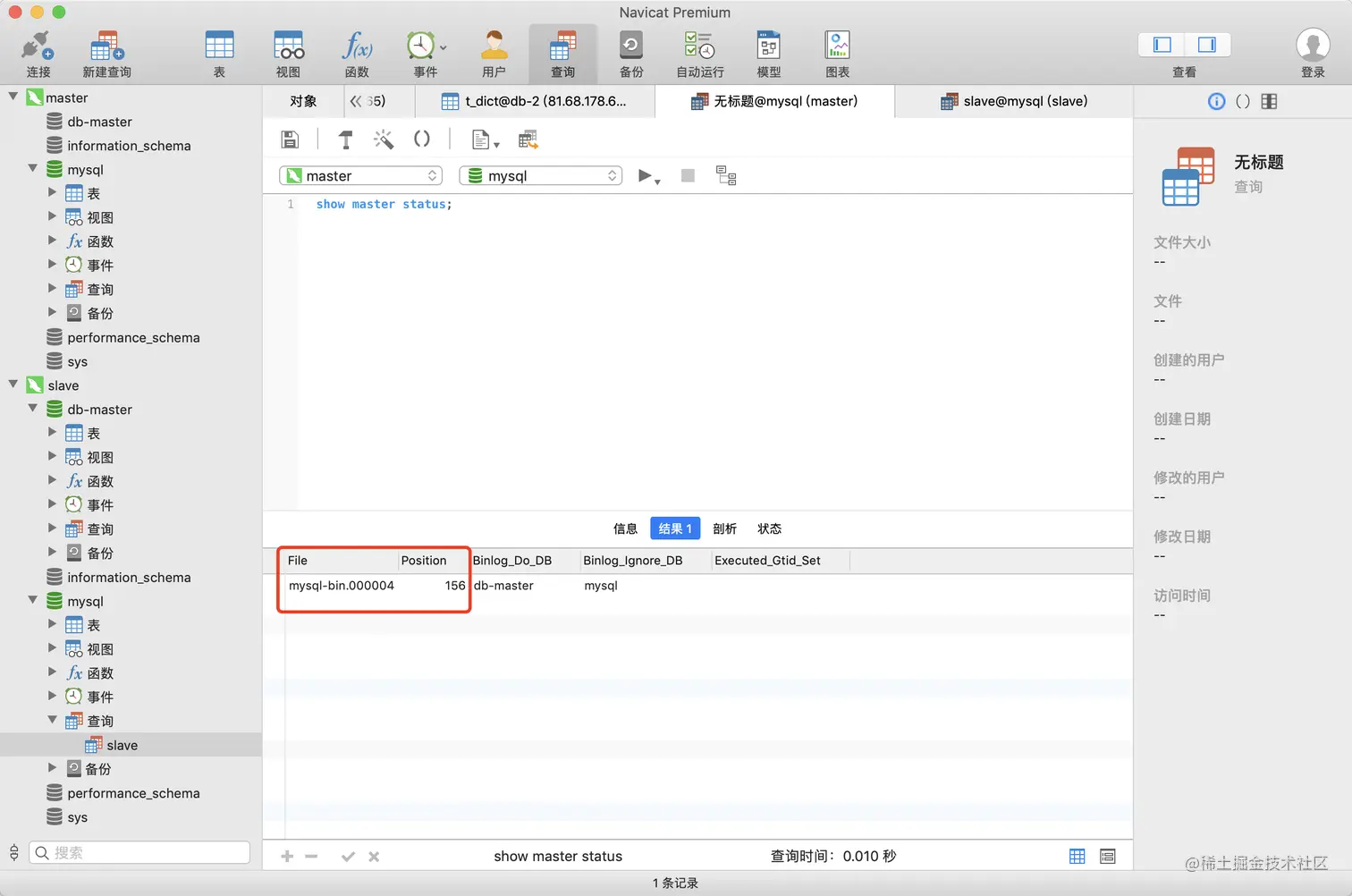This screenshot has height=896, width=1352.
Task: Apply changes with the checkmark button
Action: 348,857
